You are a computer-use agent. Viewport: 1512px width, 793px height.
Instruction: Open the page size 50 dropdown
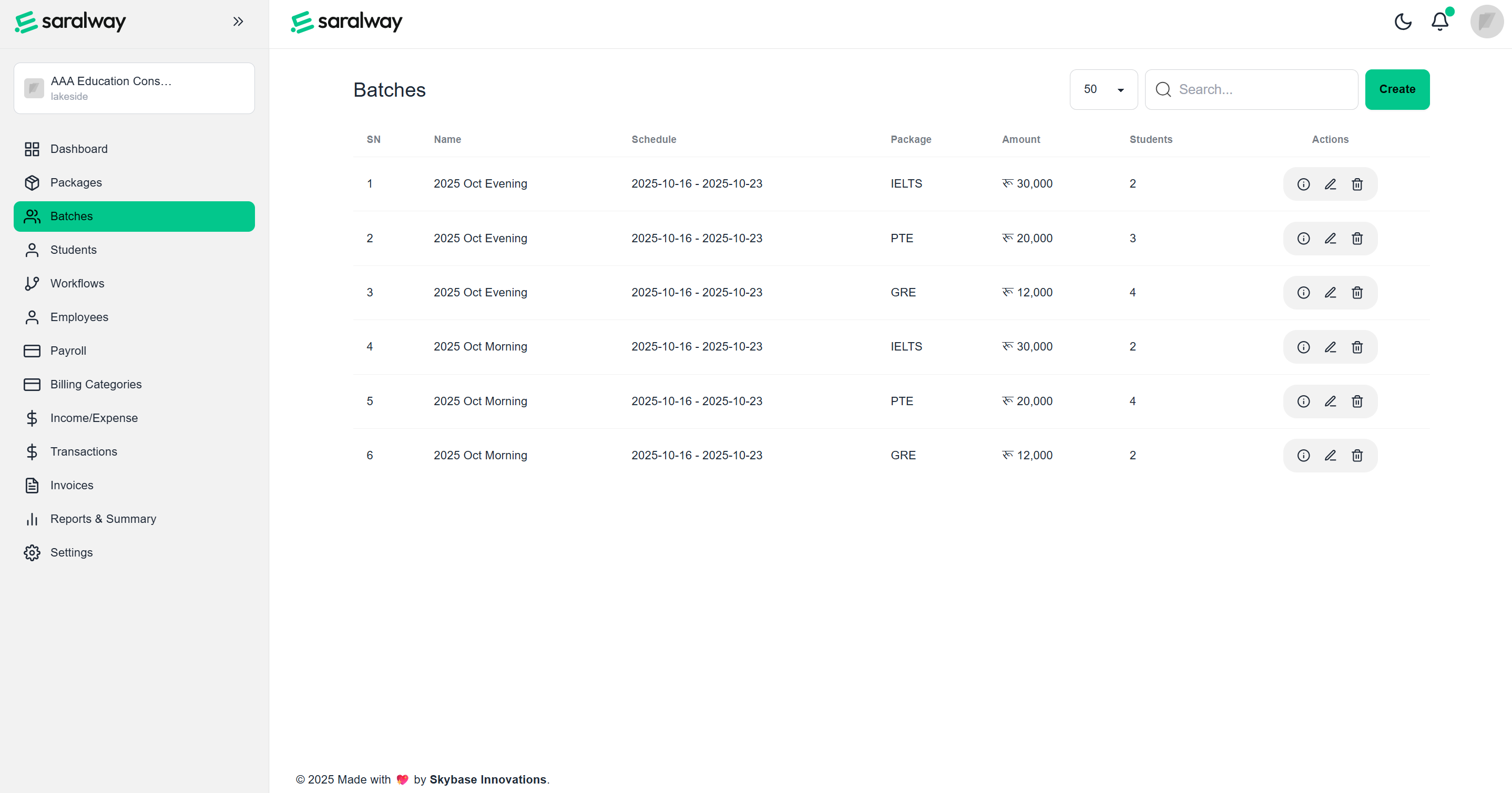click(x=1103, y=89)
